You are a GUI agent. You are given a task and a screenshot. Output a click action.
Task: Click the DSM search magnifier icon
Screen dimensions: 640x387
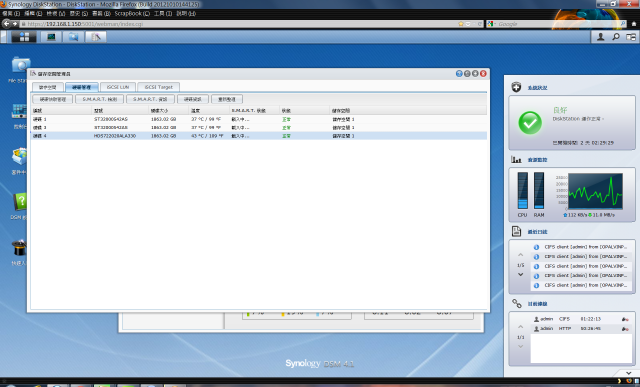(616, 37)
